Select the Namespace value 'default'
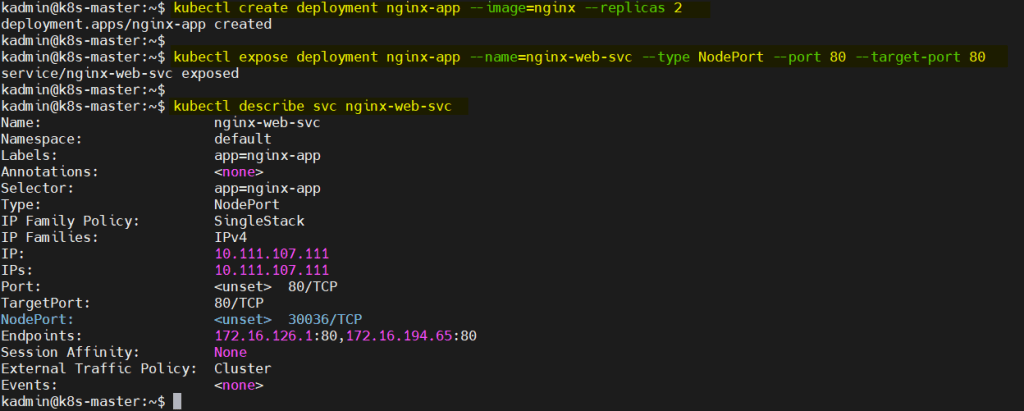The height and width of the screenshot is (411, 1024). (242, 139)
